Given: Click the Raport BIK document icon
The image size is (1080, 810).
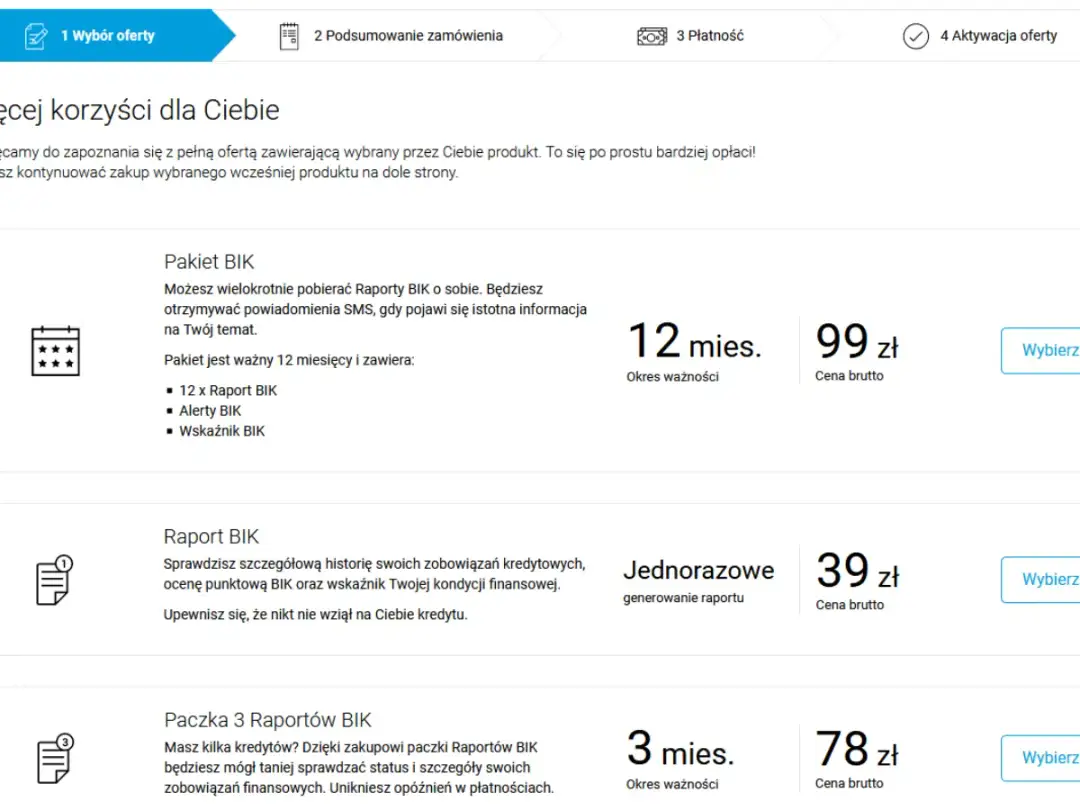Looking at the screenshot, I should click(55, 580).
